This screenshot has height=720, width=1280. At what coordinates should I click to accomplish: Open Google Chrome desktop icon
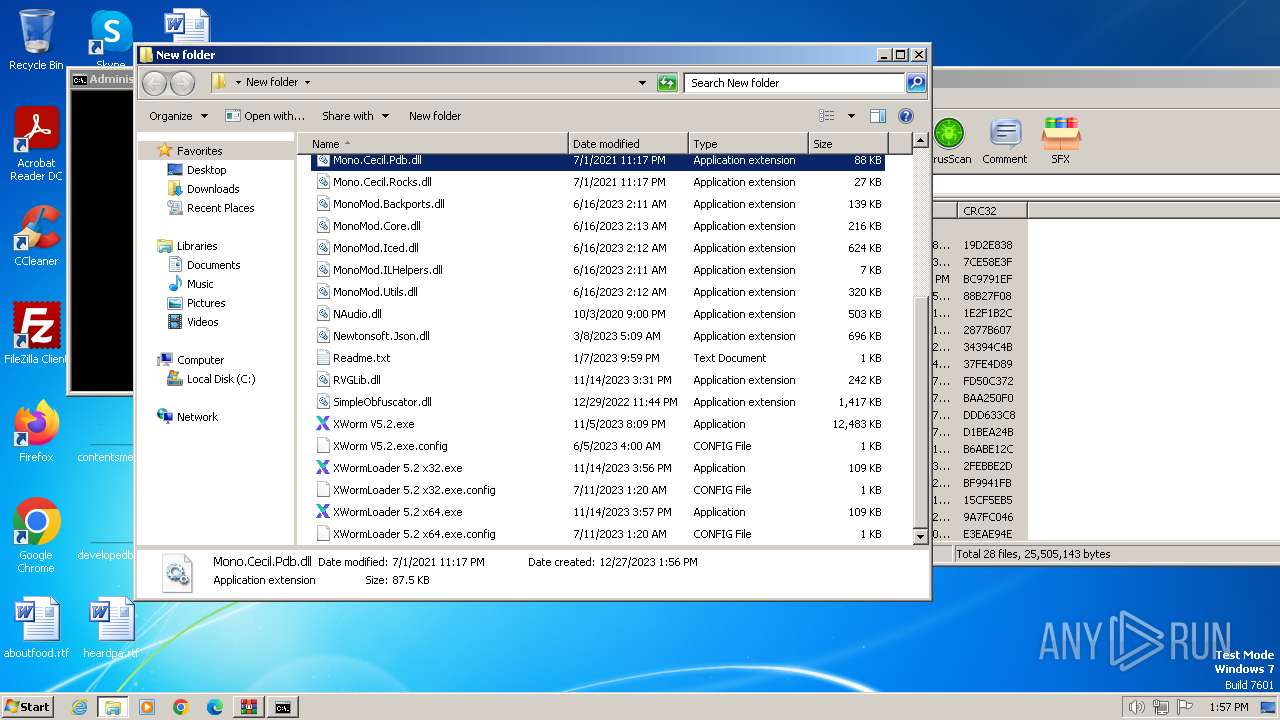tap(36, 535)
